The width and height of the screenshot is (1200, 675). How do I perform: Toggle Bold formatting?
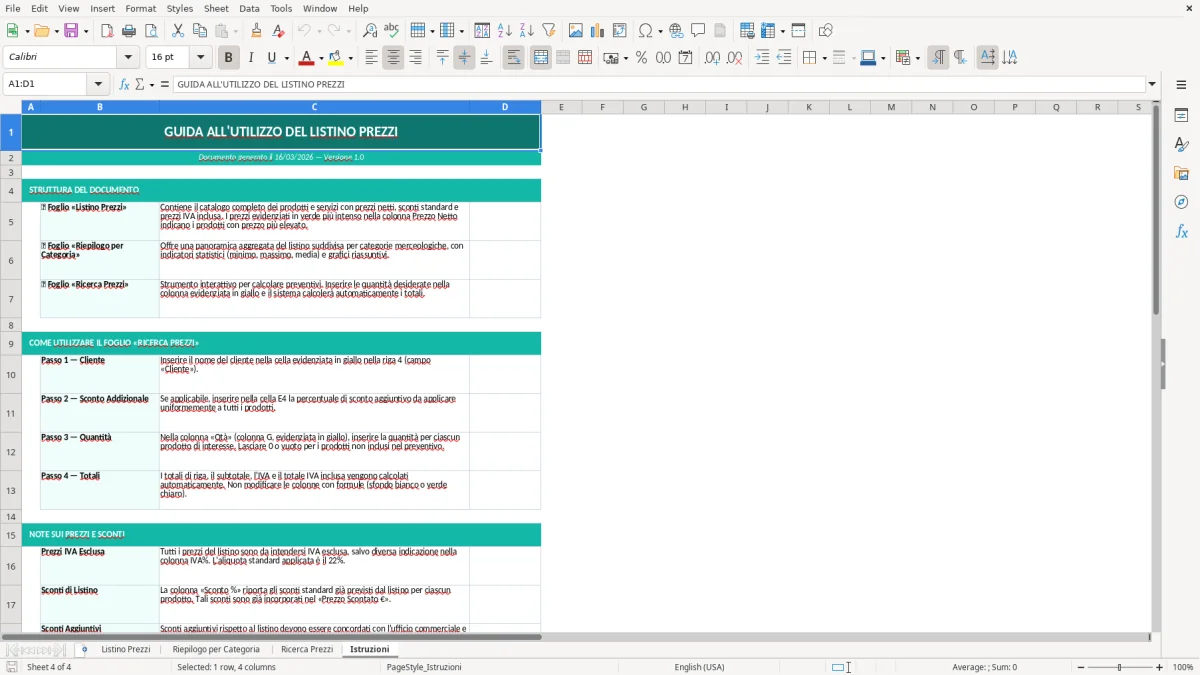(228, 58)
